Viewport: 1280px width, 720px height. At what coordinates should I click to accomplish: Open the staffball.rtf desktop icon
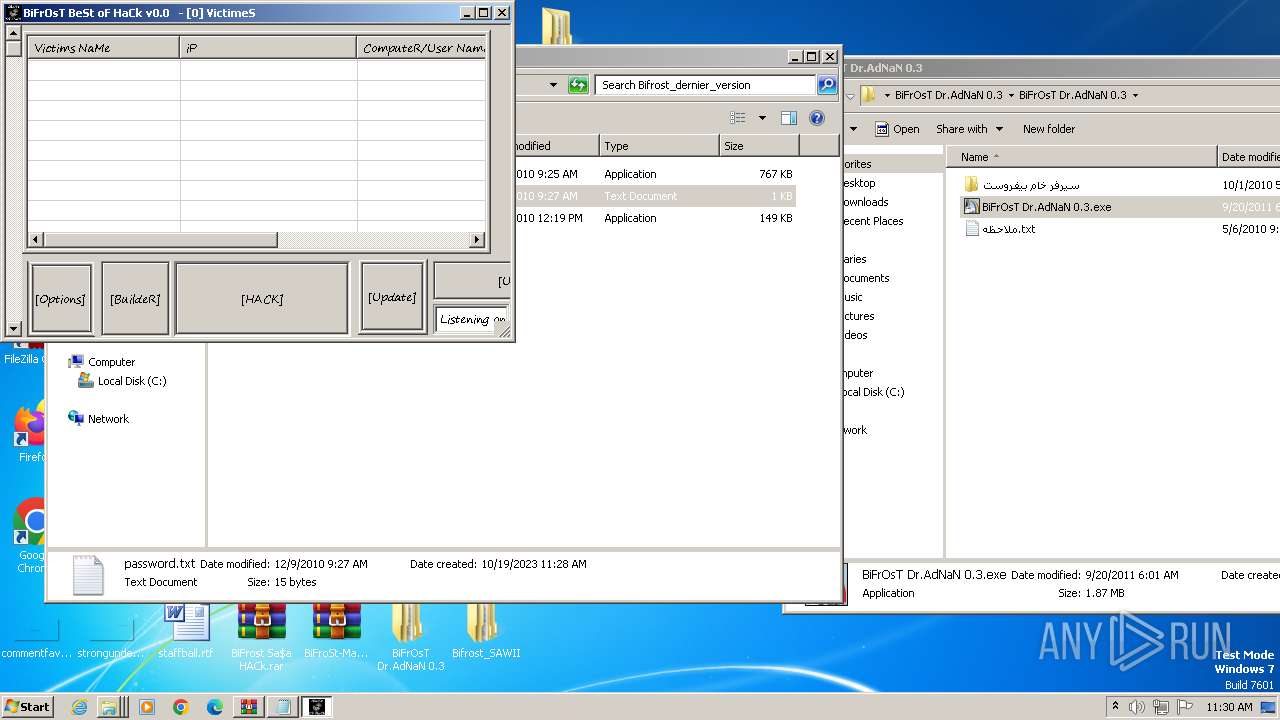point(186,630)
